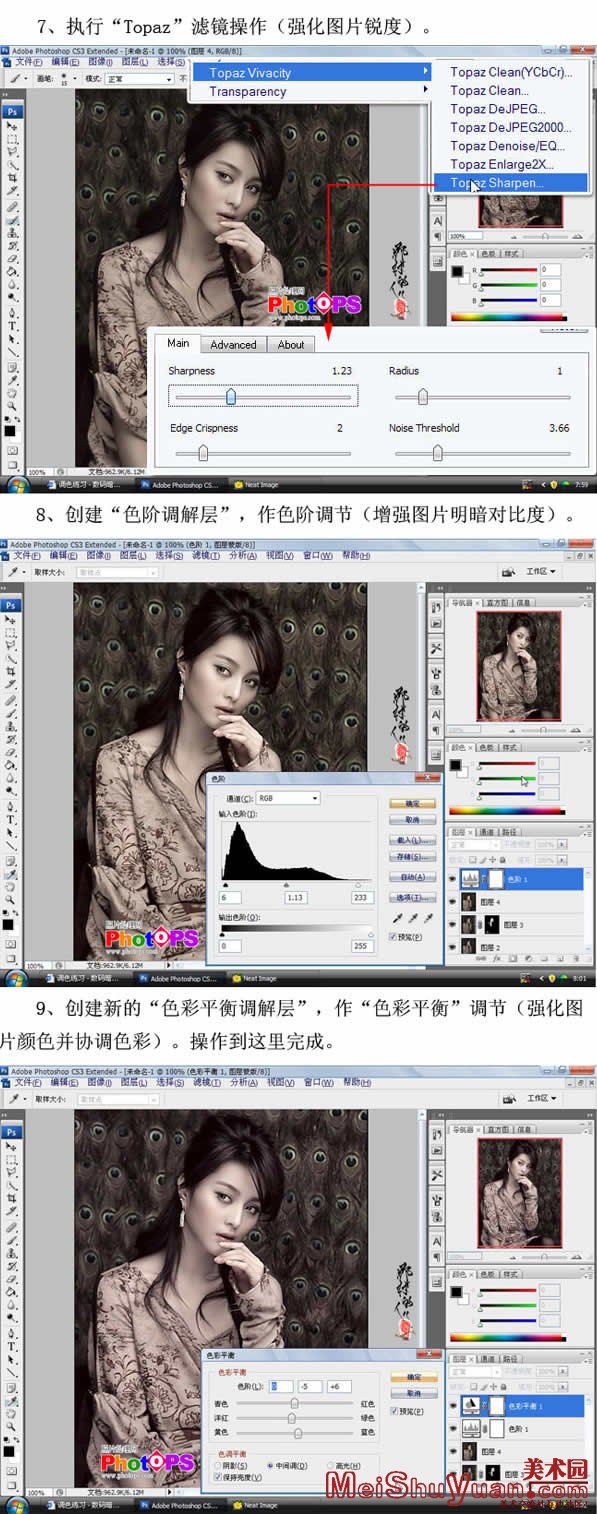Open the 通道(C) RGB dropdown in Levels
Screen dimensions: 597x1514
click(288, 798)
